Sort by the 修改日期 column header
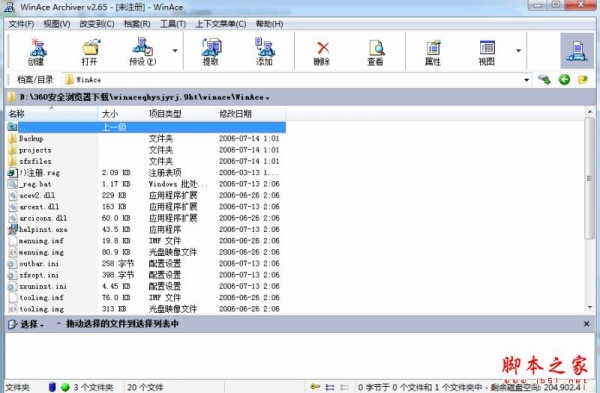600x393 pixels. point(250,114)
